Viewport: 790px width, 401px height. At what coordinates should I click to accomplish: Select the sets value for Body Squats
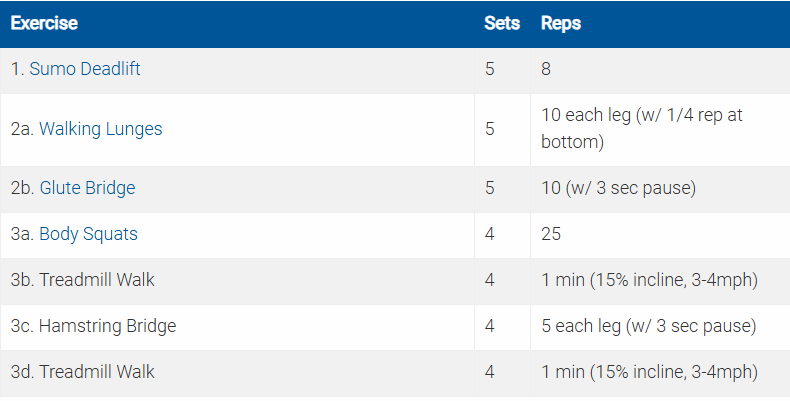(x=489, y=234)
